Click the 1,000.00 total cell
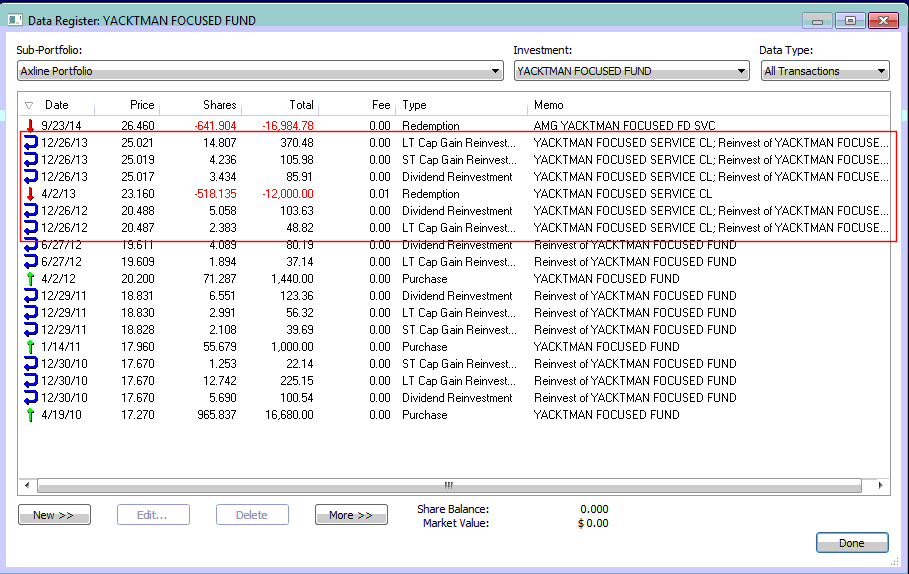 click(x=292, y=347)
